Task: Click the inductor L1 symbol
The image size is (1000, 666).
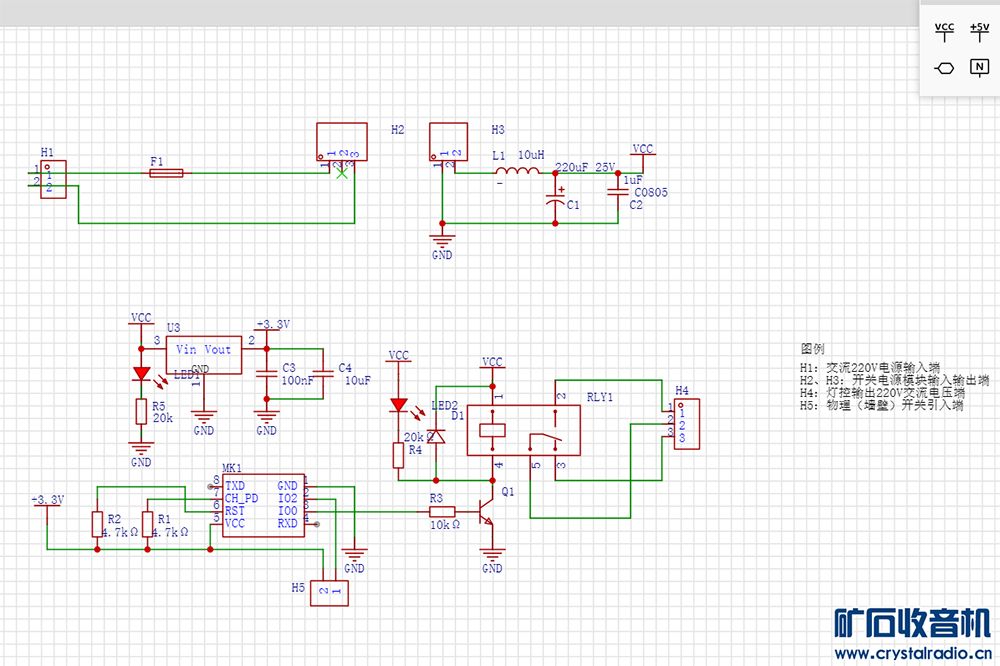Action: coord(517,173)
